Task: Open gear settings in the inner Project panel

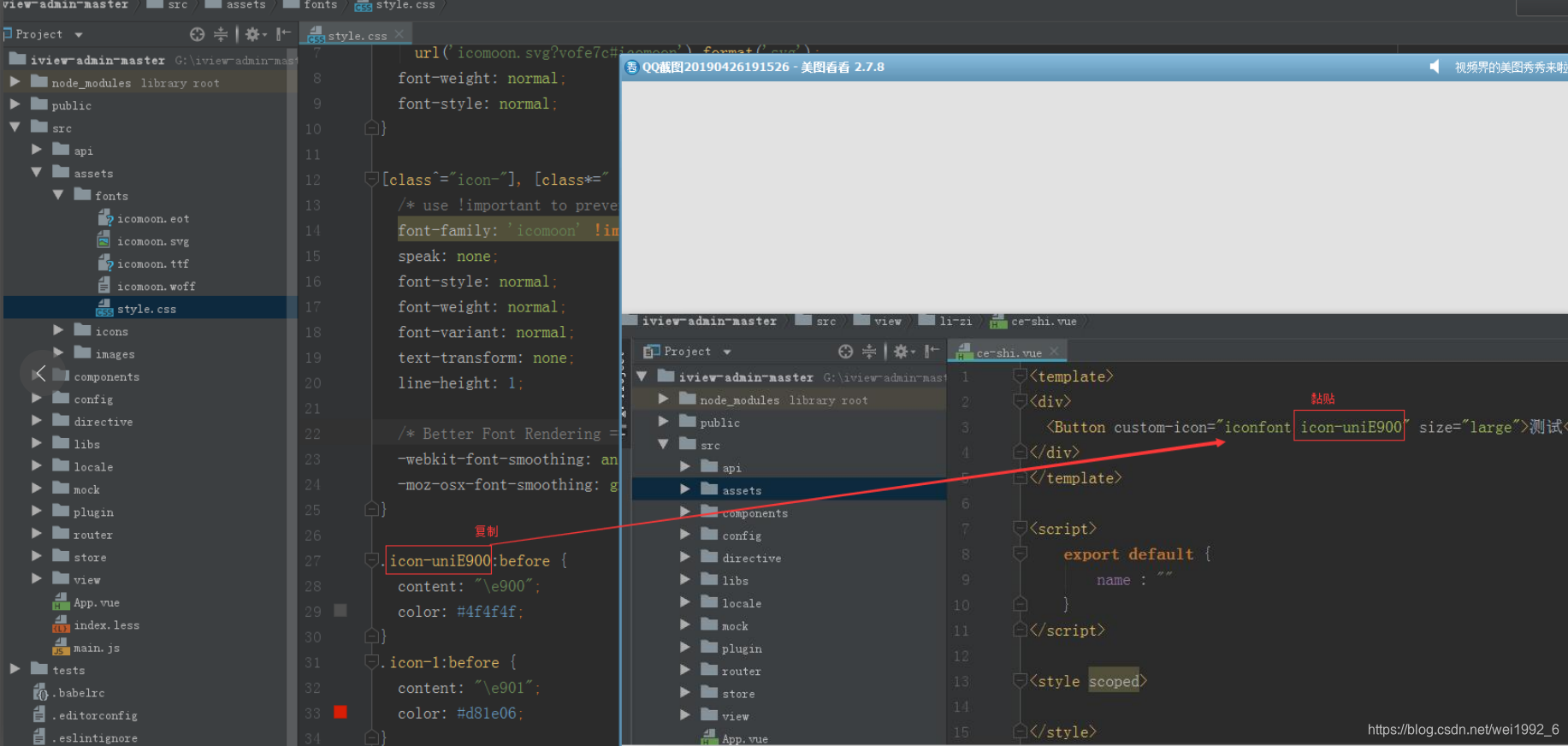Action: 902,352
